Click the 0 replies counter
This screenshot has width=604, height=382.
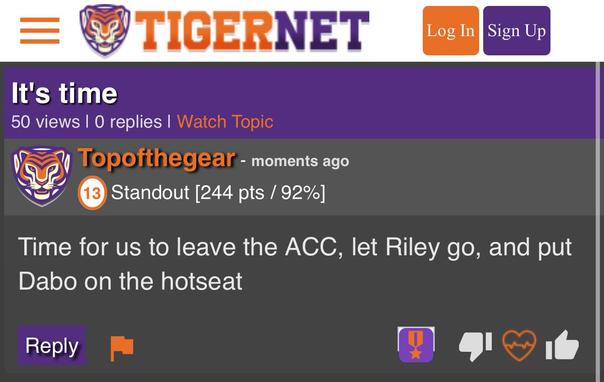[x=128, y=122]
